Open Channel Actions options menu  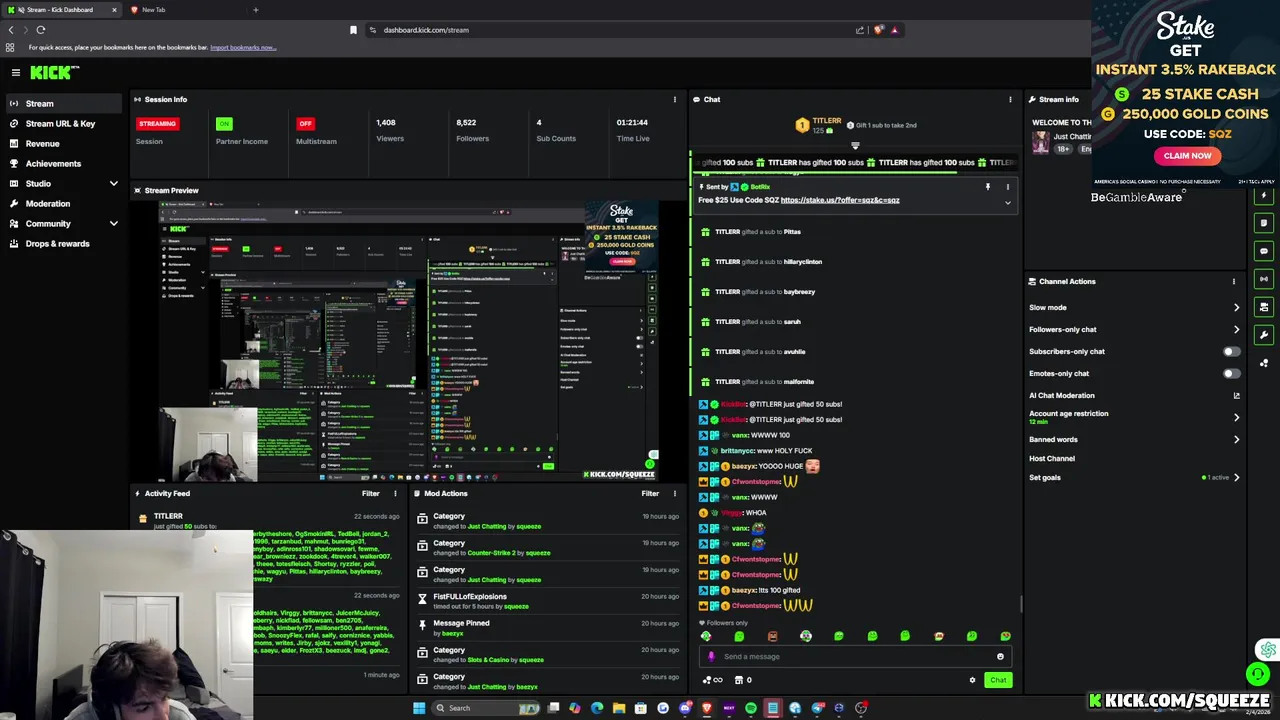(x=1233, y=281)
